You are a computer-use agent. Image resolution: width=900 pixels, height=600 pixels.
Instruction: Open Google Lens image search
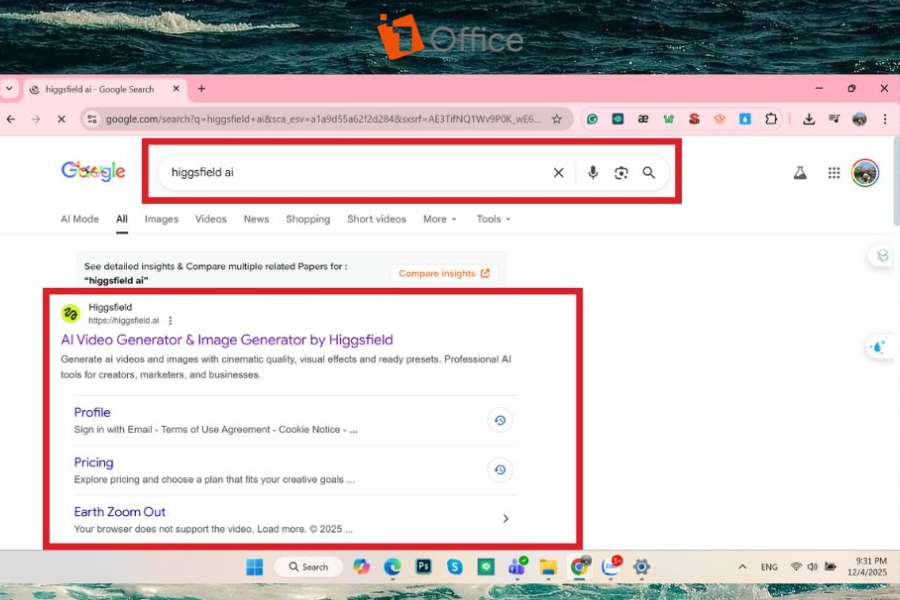click(x=621, y=172)
